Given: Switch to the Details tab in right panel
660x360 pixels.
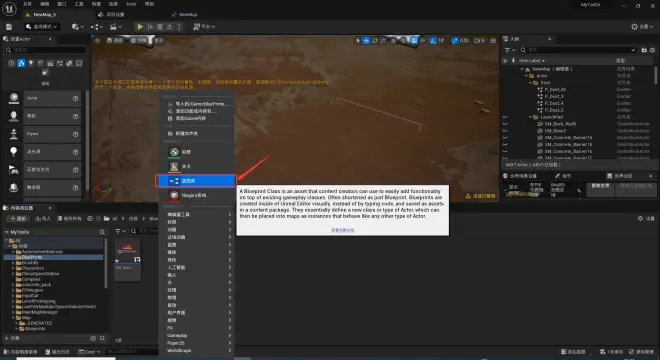Looking at the screenshot, I should (x=563, y=176).
